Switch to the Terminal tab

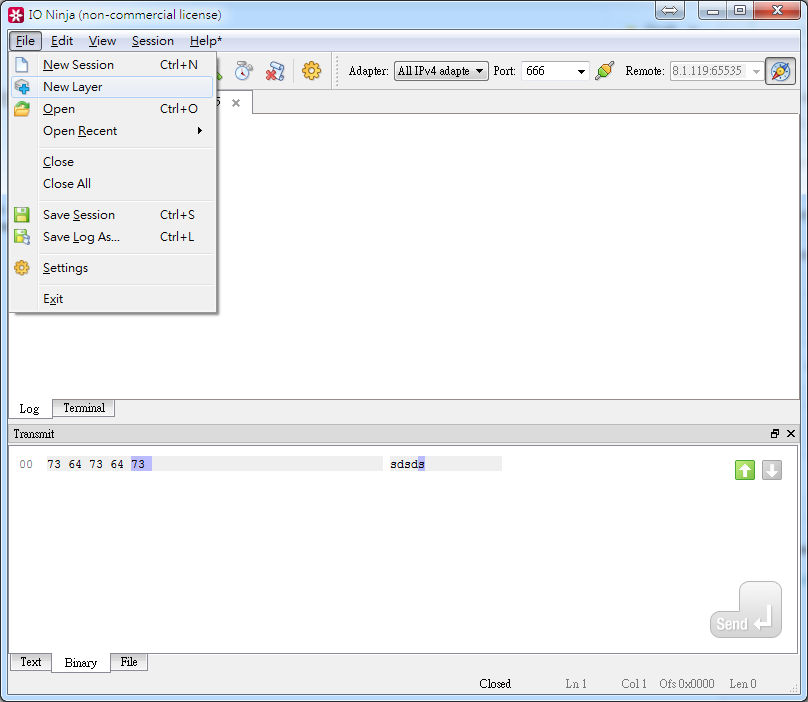(x=84, y=408)
